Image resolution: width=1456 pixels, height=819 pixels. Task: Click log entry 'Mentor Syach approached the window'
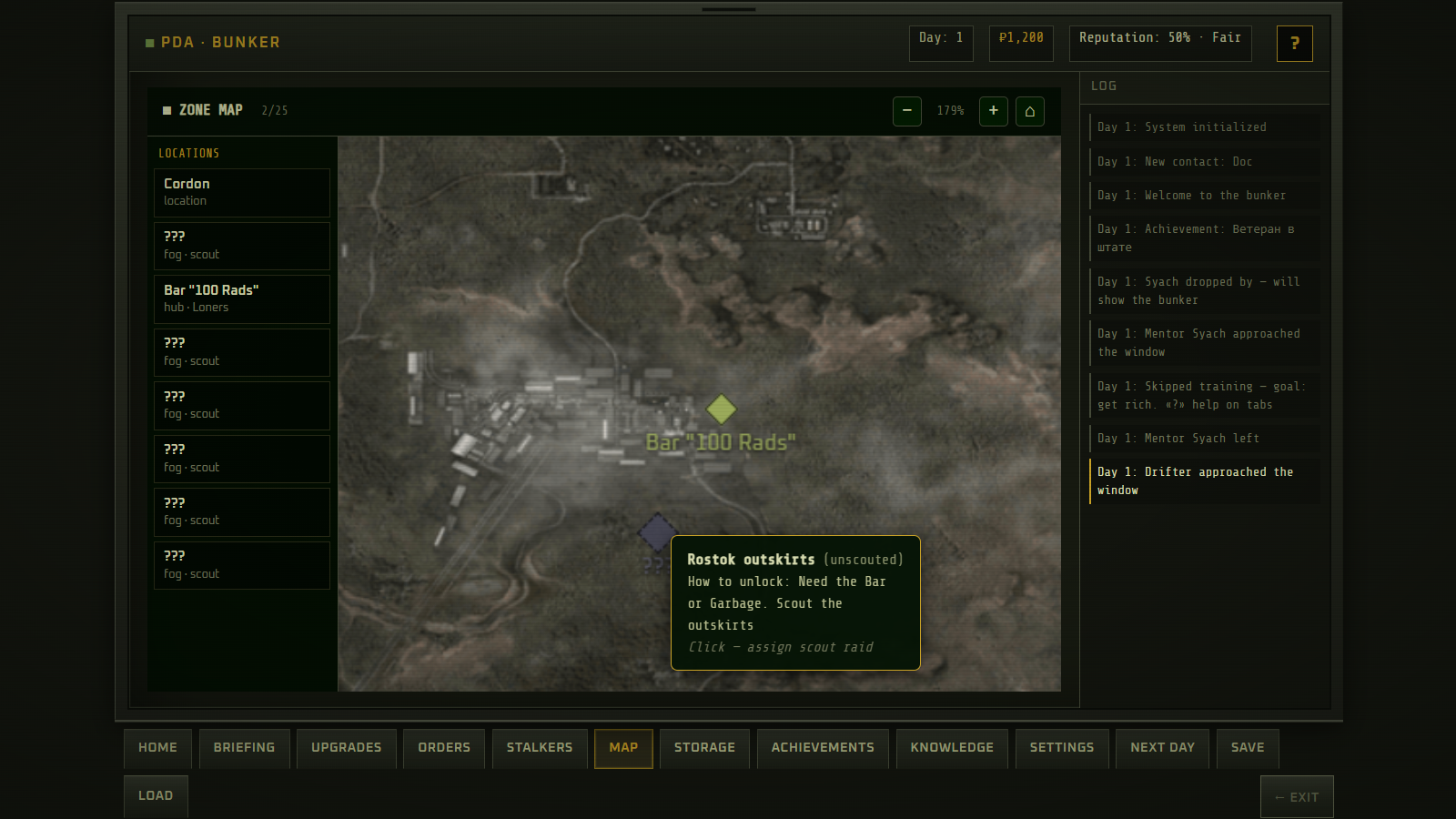click(x=1205, y=343)
